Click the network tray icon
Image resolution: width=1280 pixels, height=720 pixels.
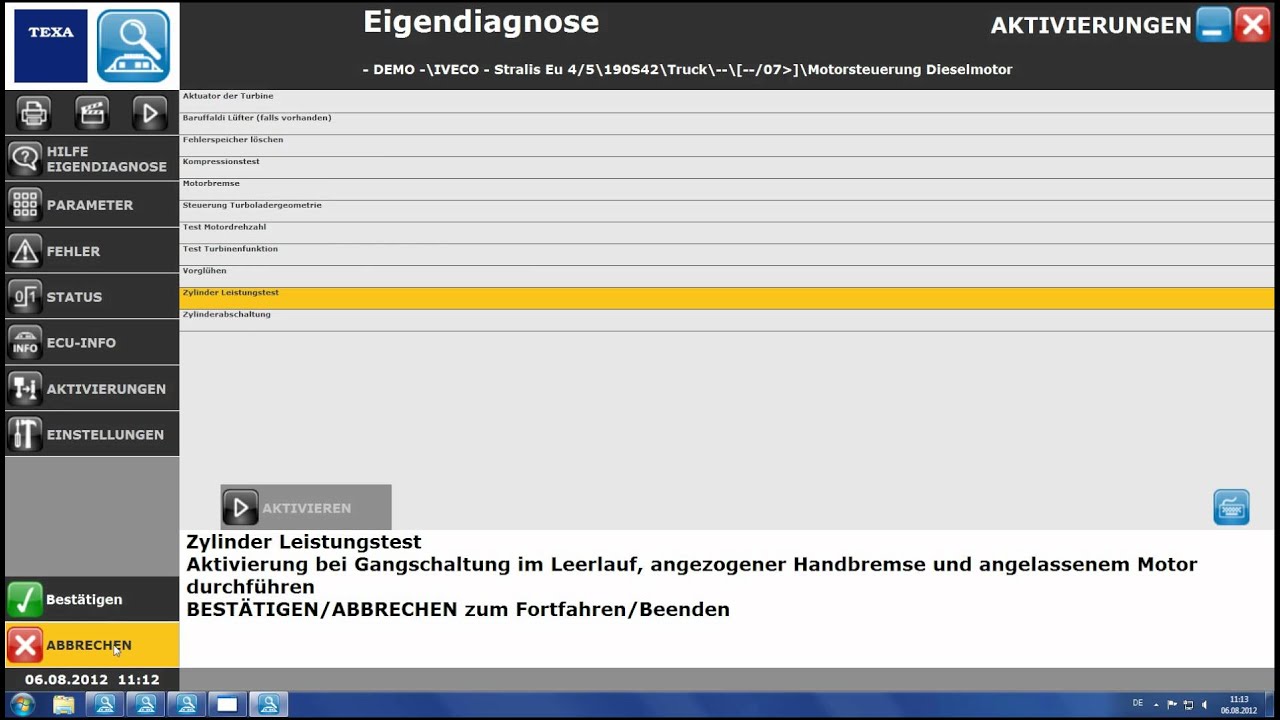(x=1188, y=704)
